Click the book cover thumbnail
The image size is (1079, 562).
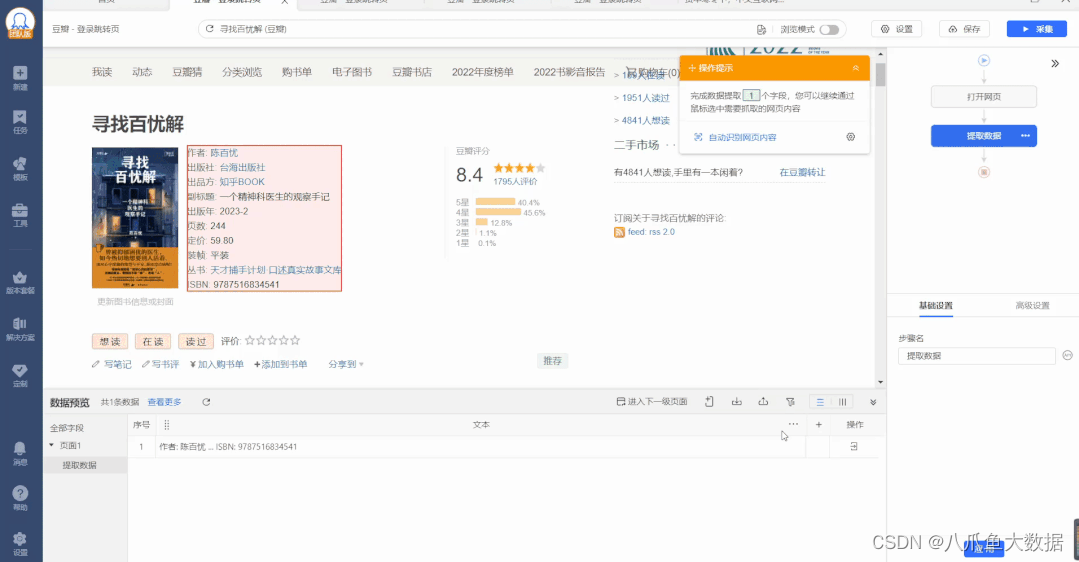click(x=135, y=217)
